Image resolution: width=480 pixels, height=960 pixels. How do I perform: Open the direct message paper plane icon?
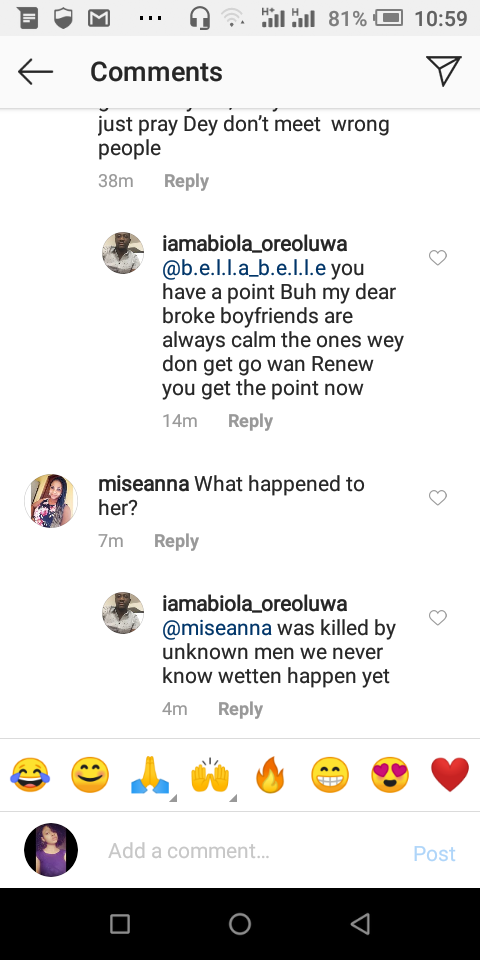click(x=443, y=71)
